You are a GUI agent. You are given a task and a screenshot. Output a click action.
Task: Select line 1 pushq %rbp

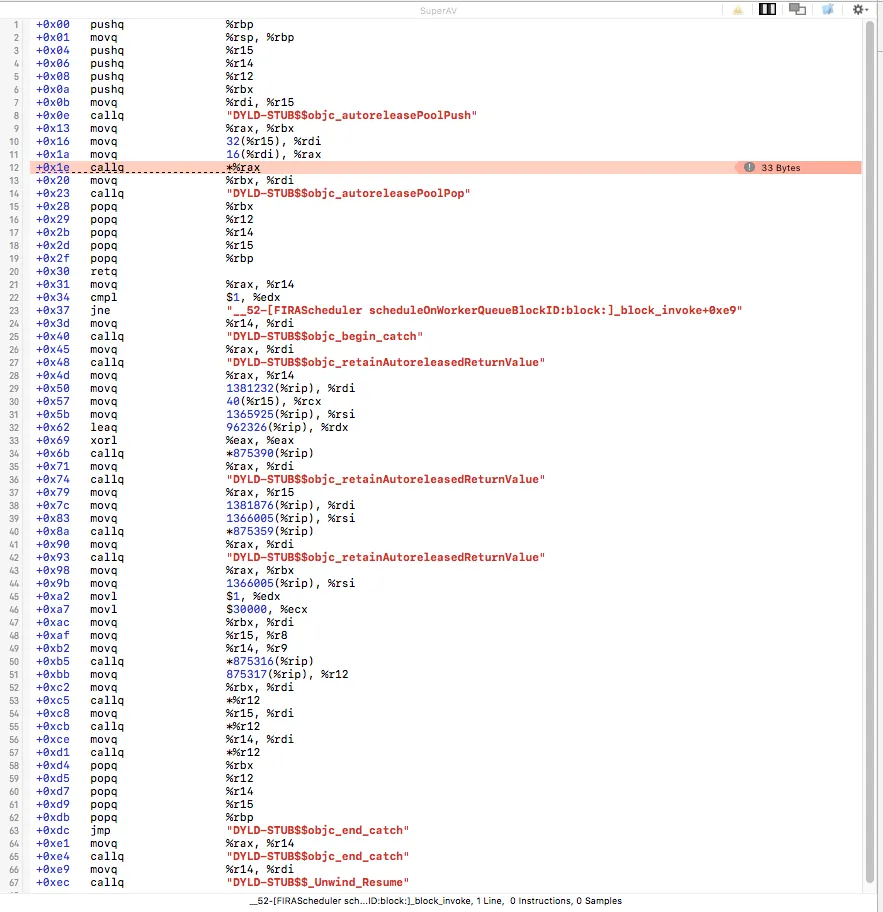point(446,24)
